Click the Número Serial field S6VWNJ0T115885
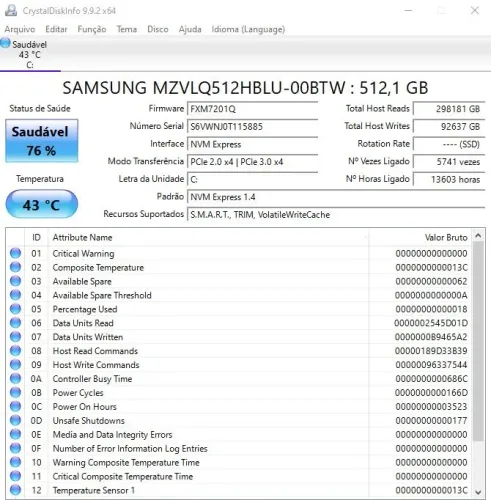Image resolution: width=491 pixels, height=500 pixels. click(253, 127)
